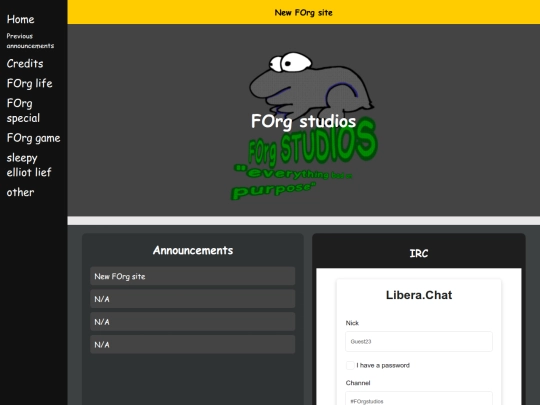Image resolution: width=540 pixels, height=405 pixels.
Task: Tick the "I have a password" checkbox
Action: pos(350,365)
